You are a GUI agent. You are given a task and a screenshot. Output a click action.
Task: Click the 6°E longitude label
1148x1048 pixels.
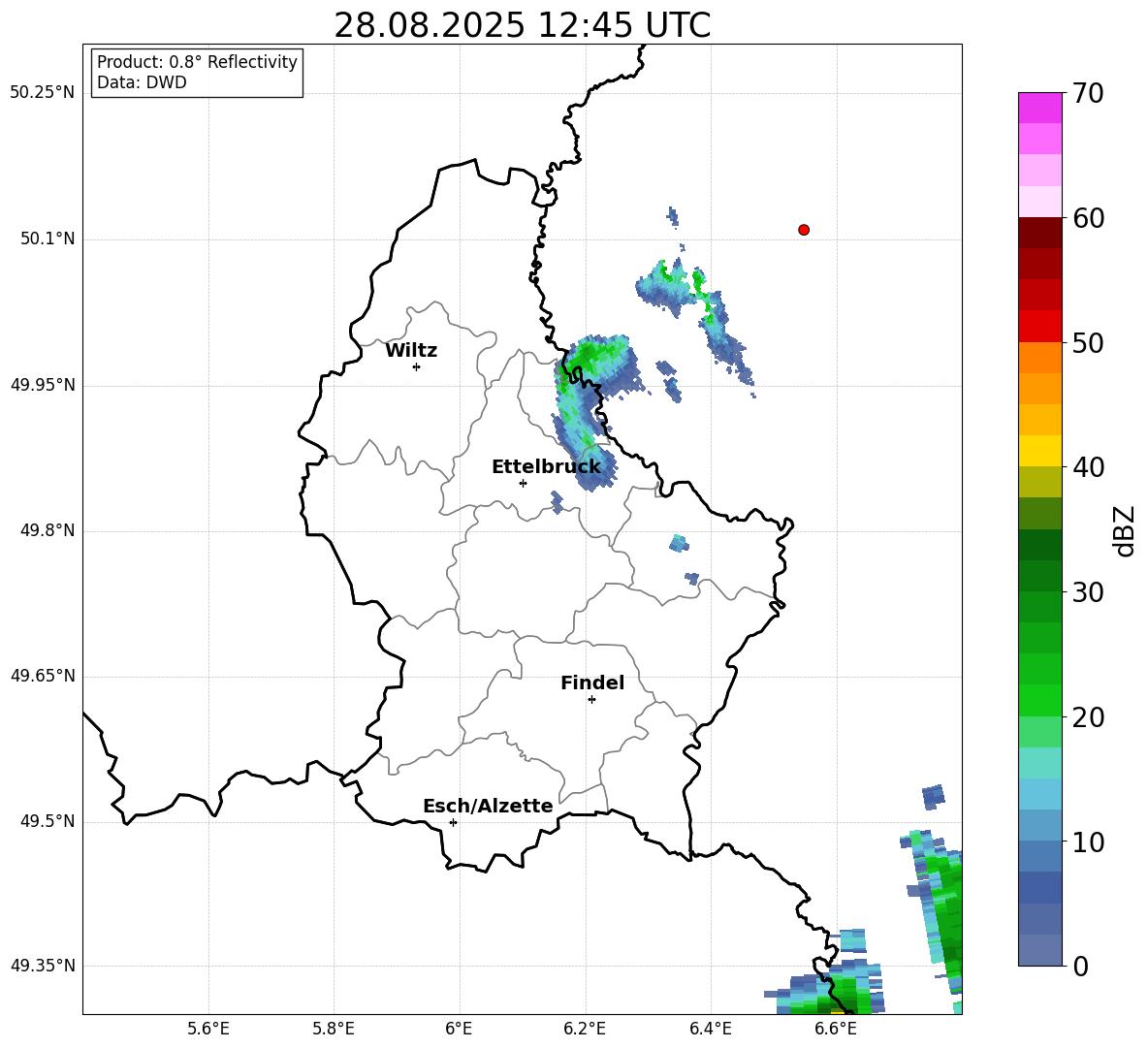coord(459,1030)
